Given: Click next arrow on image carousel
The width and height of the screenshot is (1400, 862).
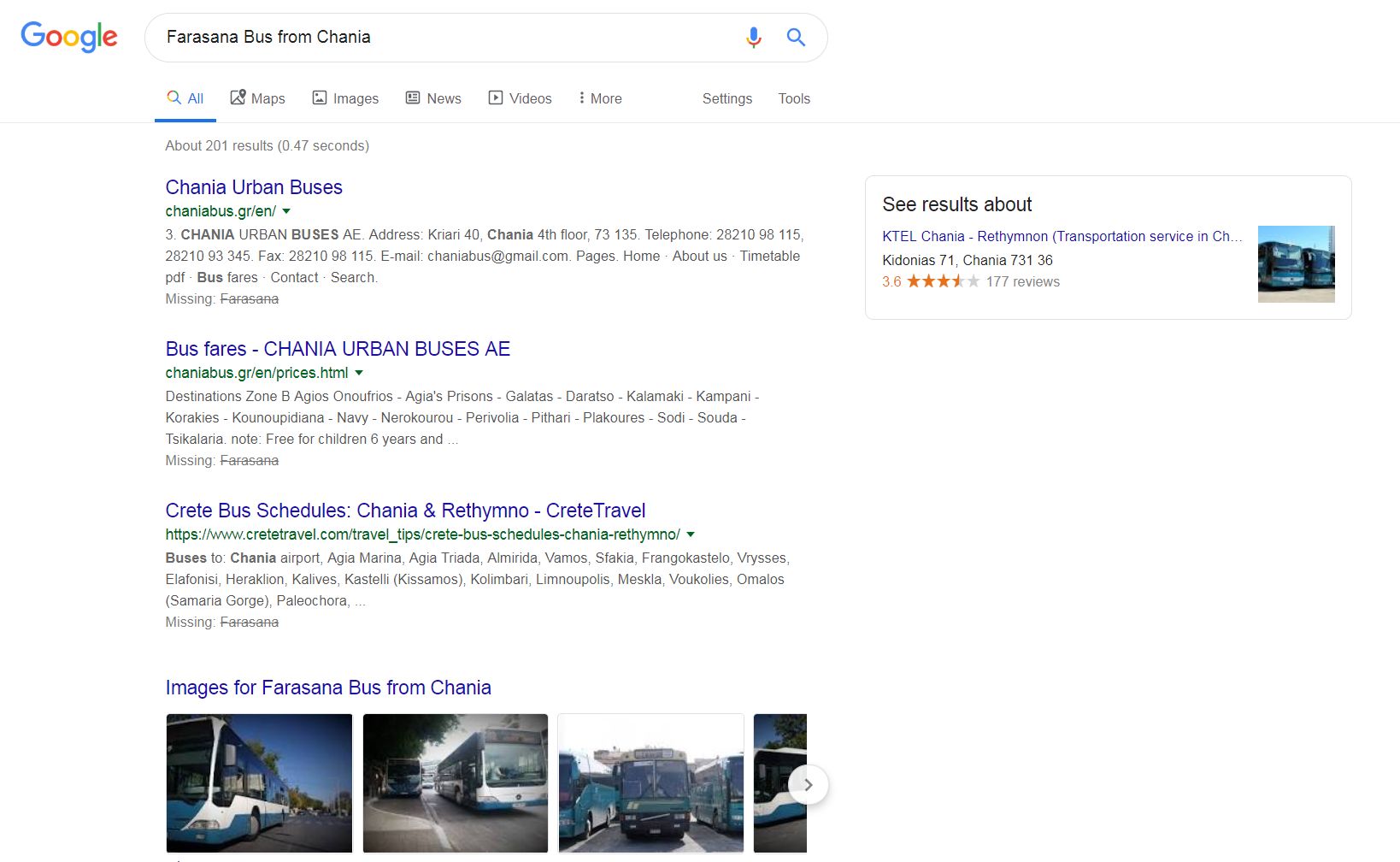Looking at the screenshot, I should pos(808,784).
